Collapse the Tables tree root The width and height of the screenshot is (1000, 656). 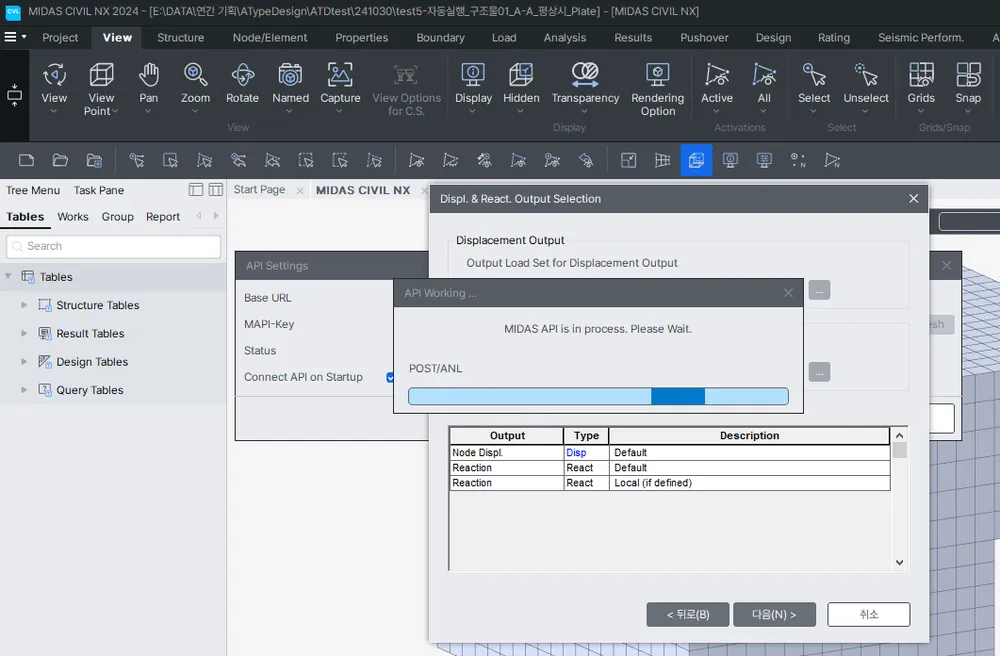[8, 276]
